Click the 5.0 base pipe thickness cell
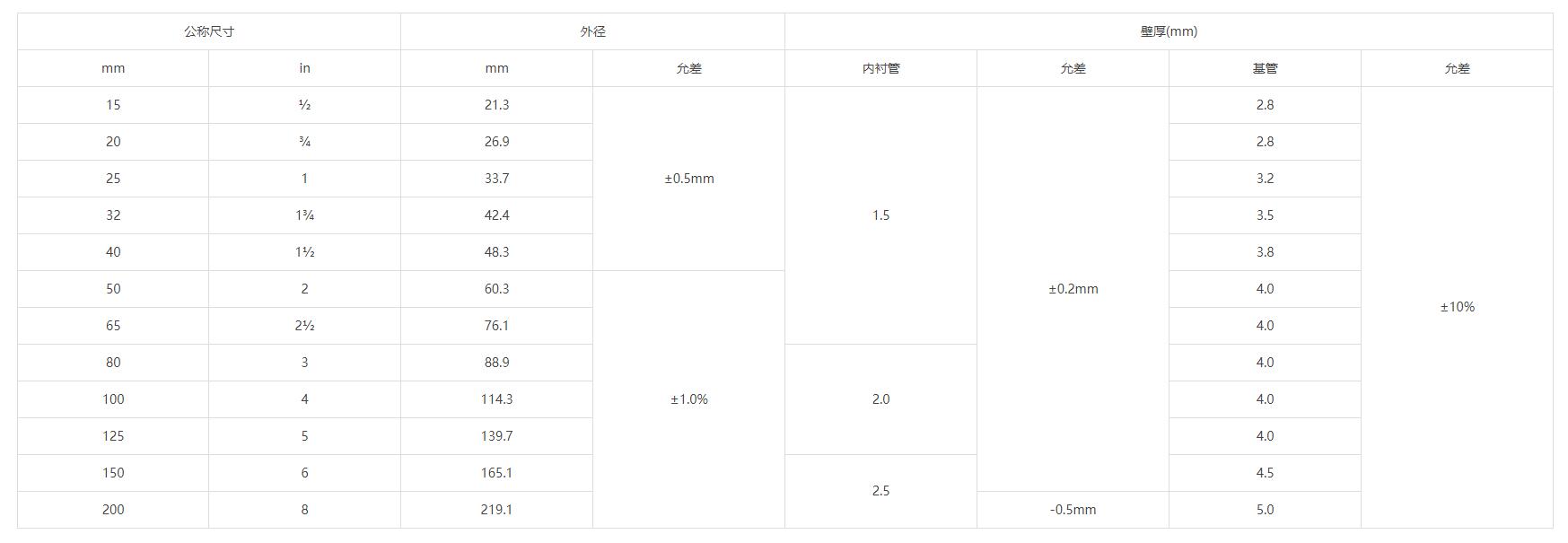Screen dimensions: 1568x543 pyautogui.click(x=1265, y=510)
